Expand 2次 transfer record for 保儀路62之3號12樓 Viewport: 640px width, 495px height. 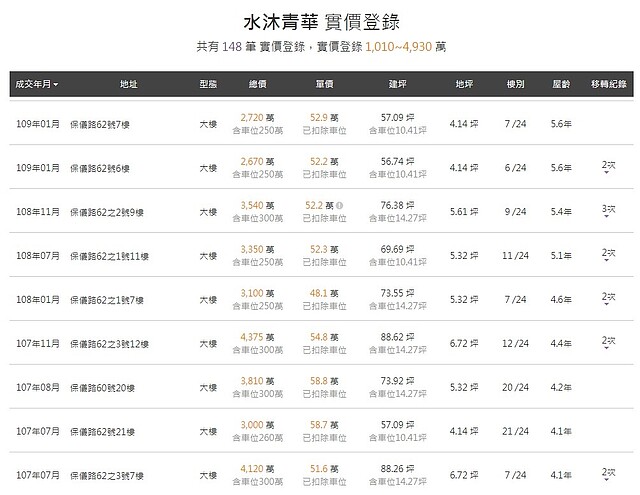(x=608, y=342)
